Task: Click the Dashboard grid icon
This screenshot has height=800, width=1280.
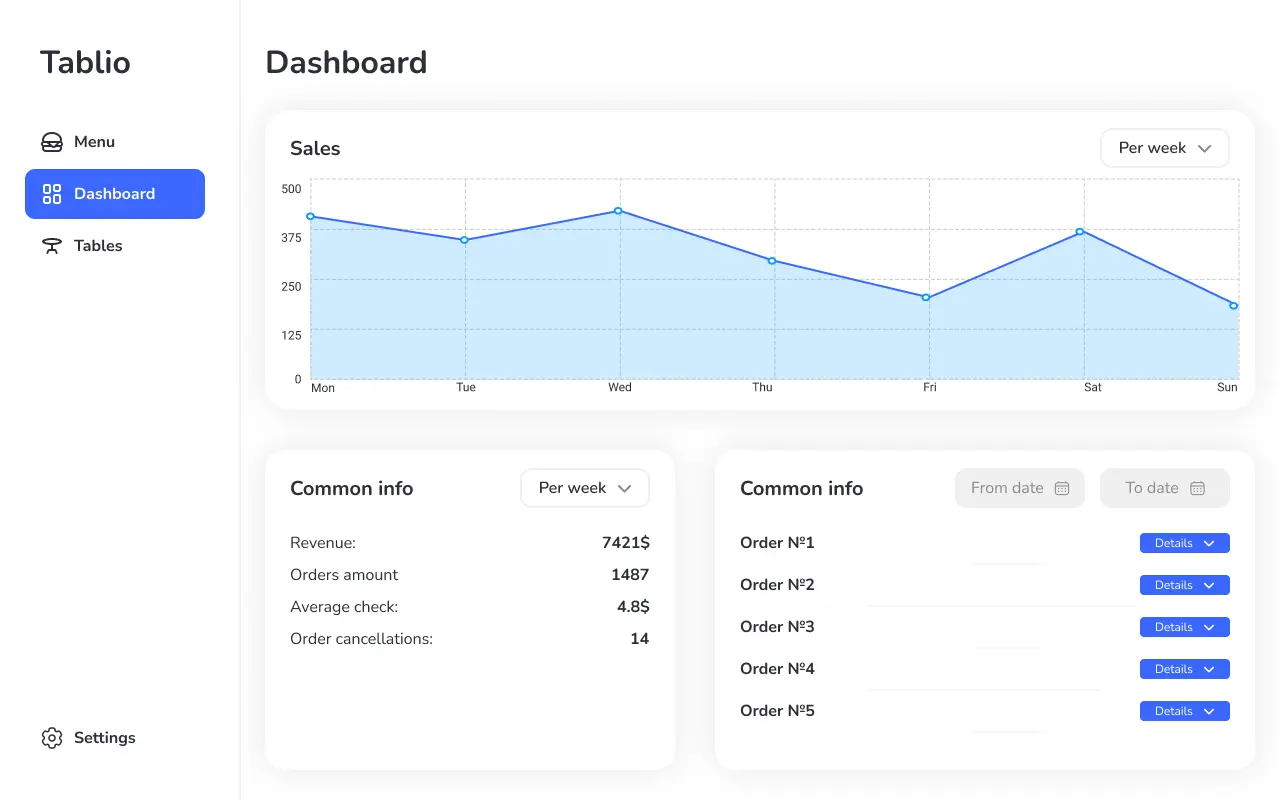Action: click(x=52, y=194)
